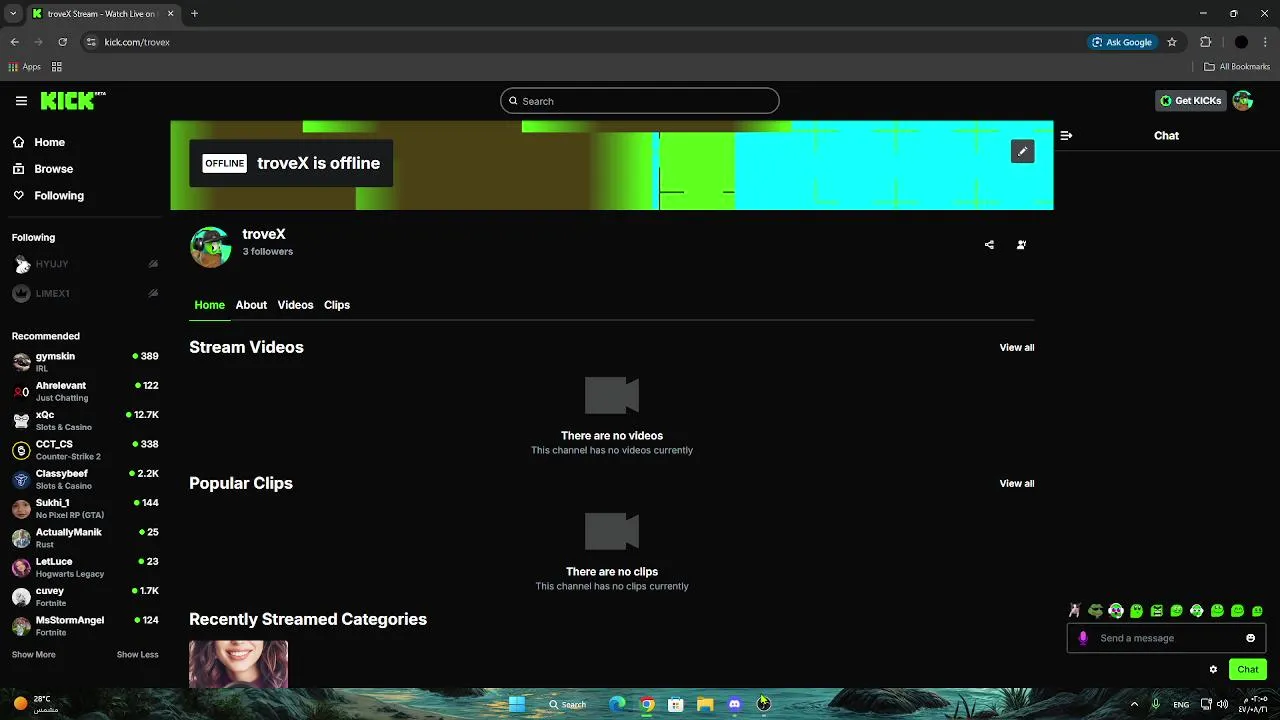This screenshot has width=1280, height=720.
Task: Collapse the chat panel with the arrow icon
Action: 1066,136
